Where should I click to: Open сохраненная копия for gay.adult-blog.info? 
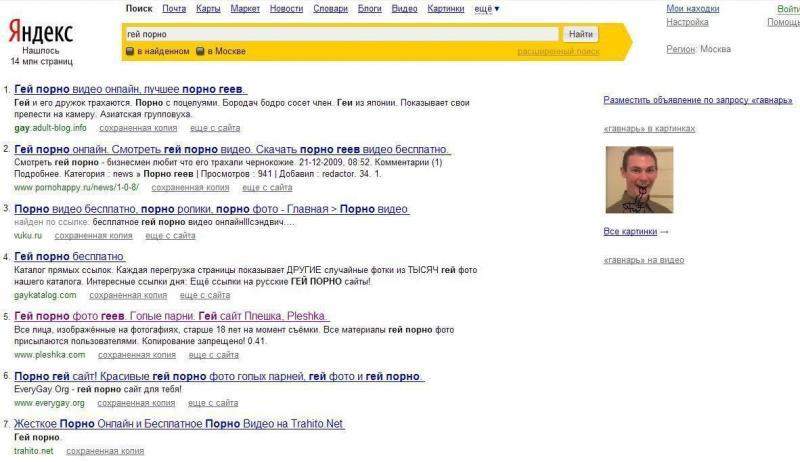click(138, 128)
